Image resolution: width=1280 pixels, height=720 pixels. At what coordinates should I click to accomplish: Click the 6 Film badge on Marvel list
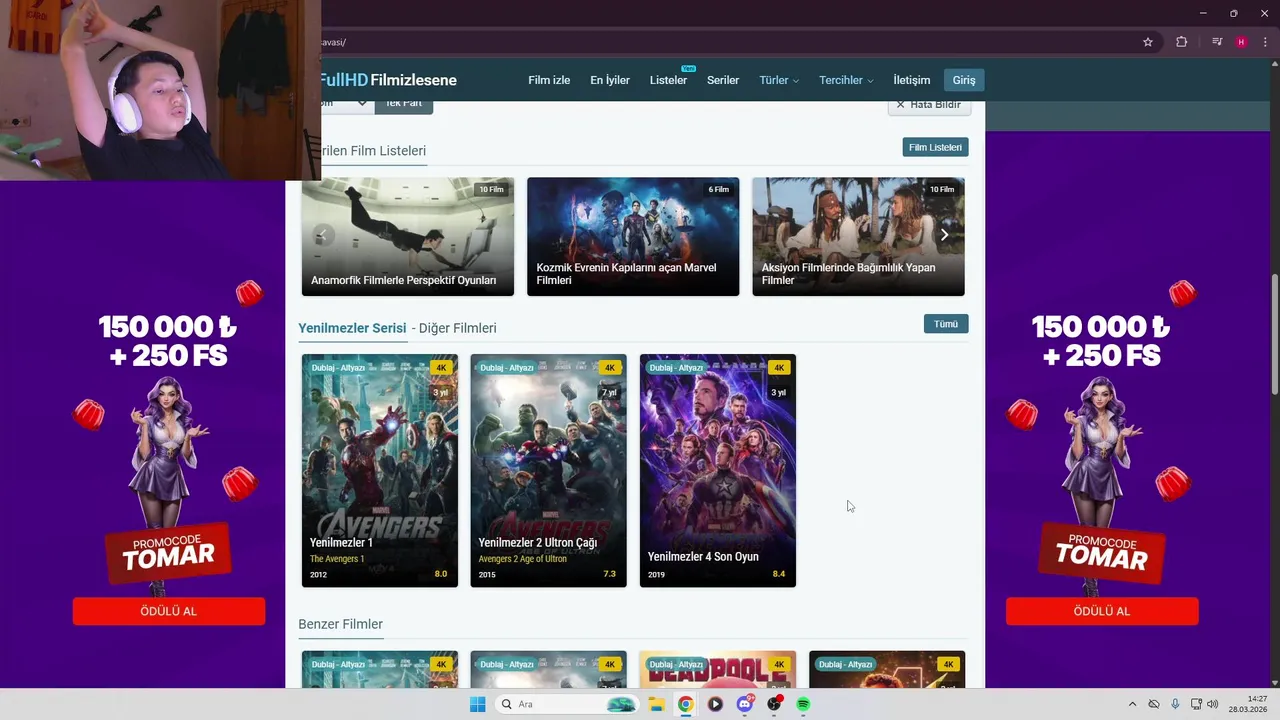point(719,189)
